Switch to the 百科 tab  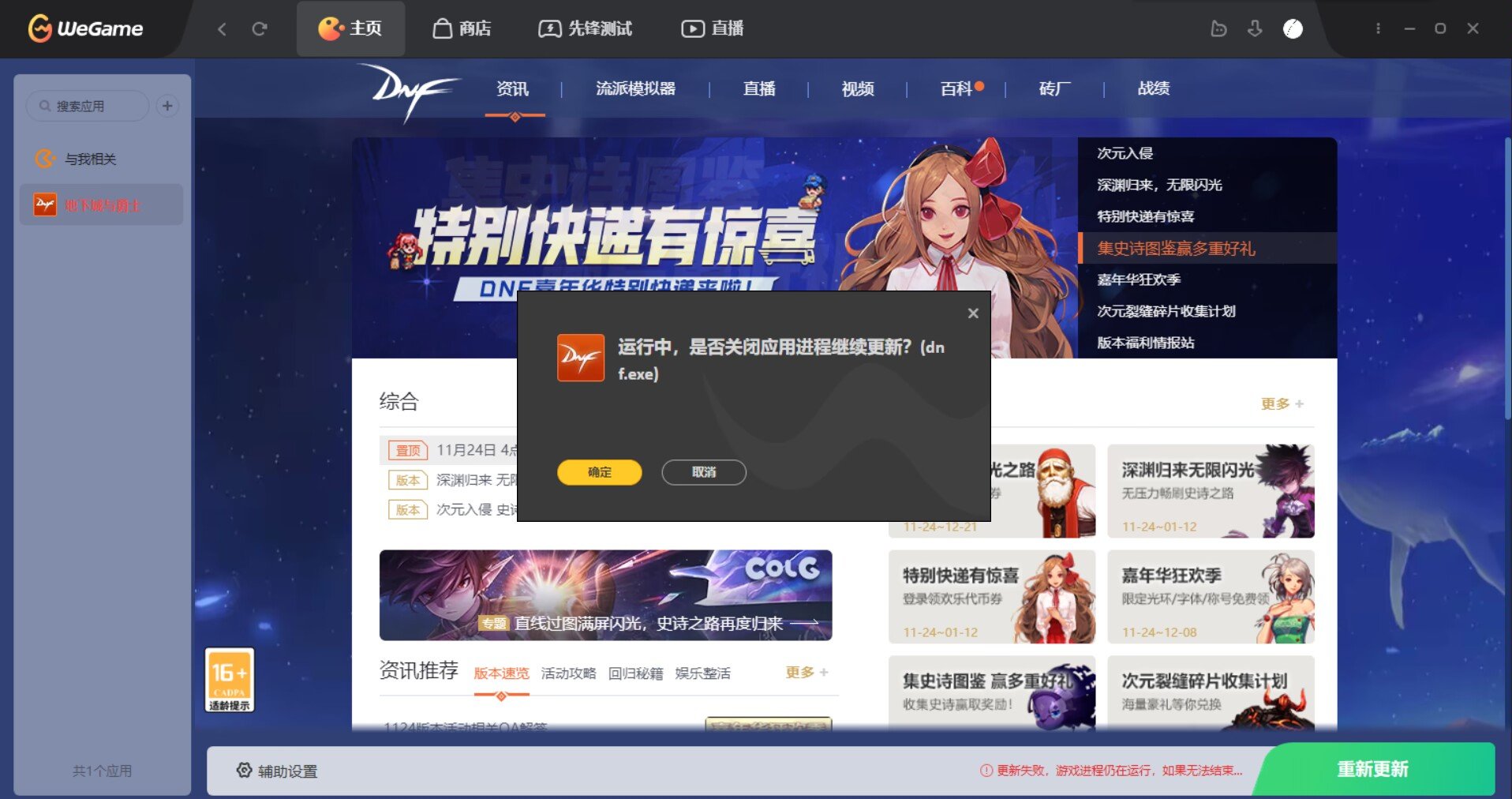point(957,89)
